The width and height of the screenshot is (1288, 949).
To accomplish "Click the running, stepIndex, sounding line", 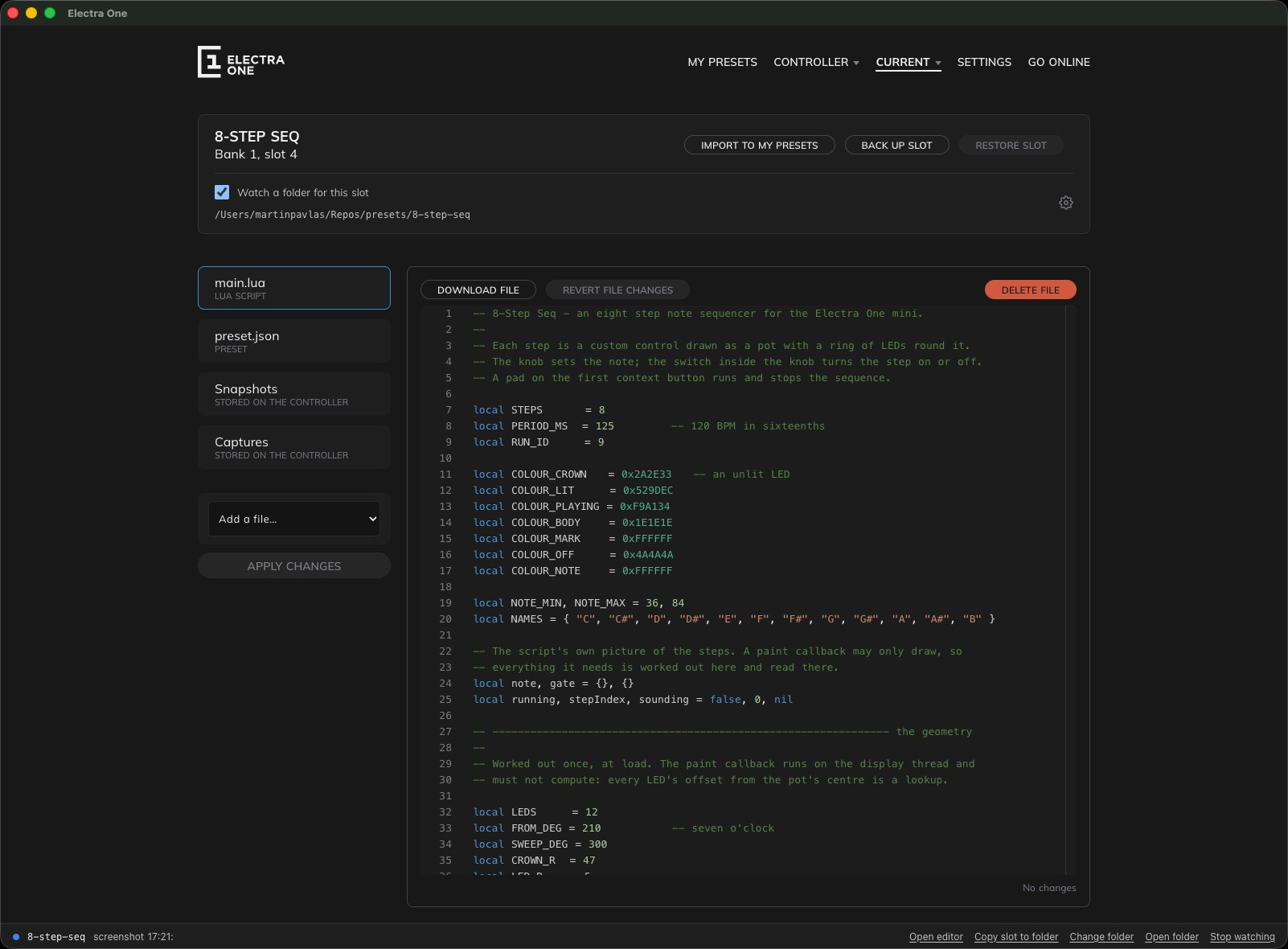I will tap(634, 700).
